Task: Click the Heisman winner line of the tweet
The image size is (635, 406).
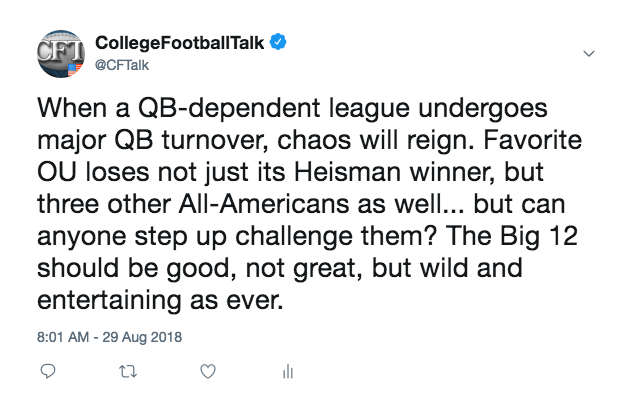Action: point(290,172)
